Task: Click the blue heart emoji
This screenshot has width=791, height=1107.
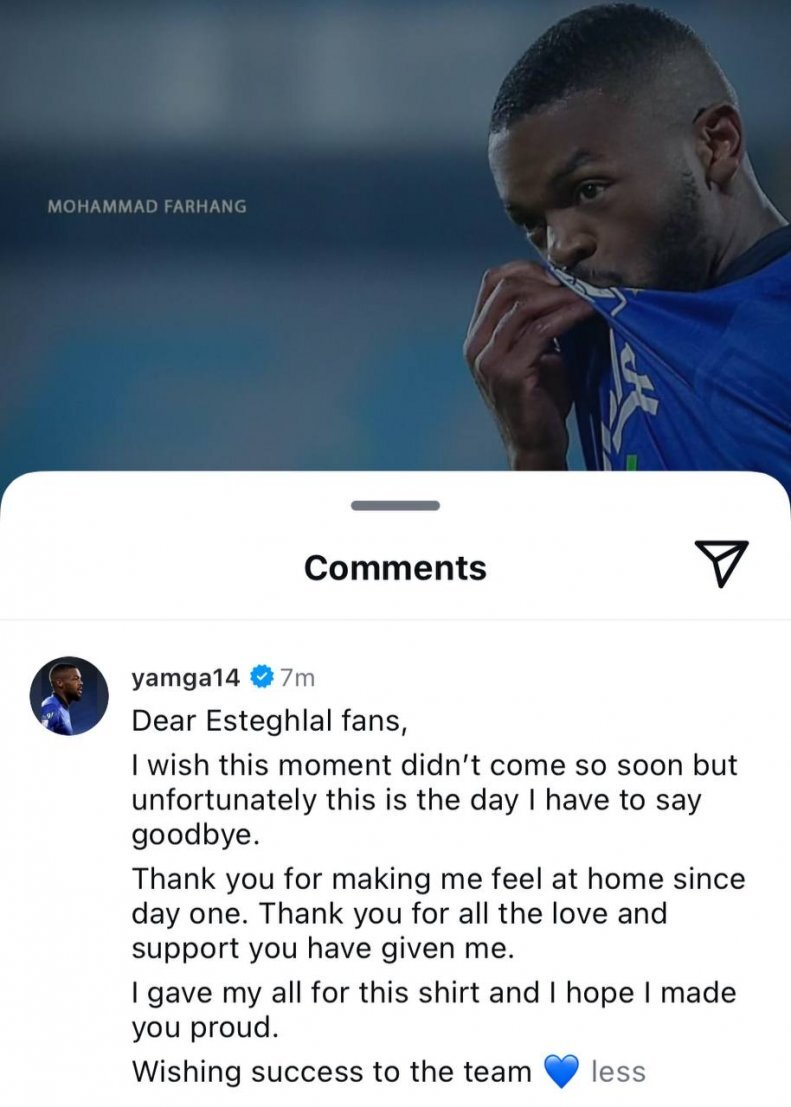Action: (561, 1073)
